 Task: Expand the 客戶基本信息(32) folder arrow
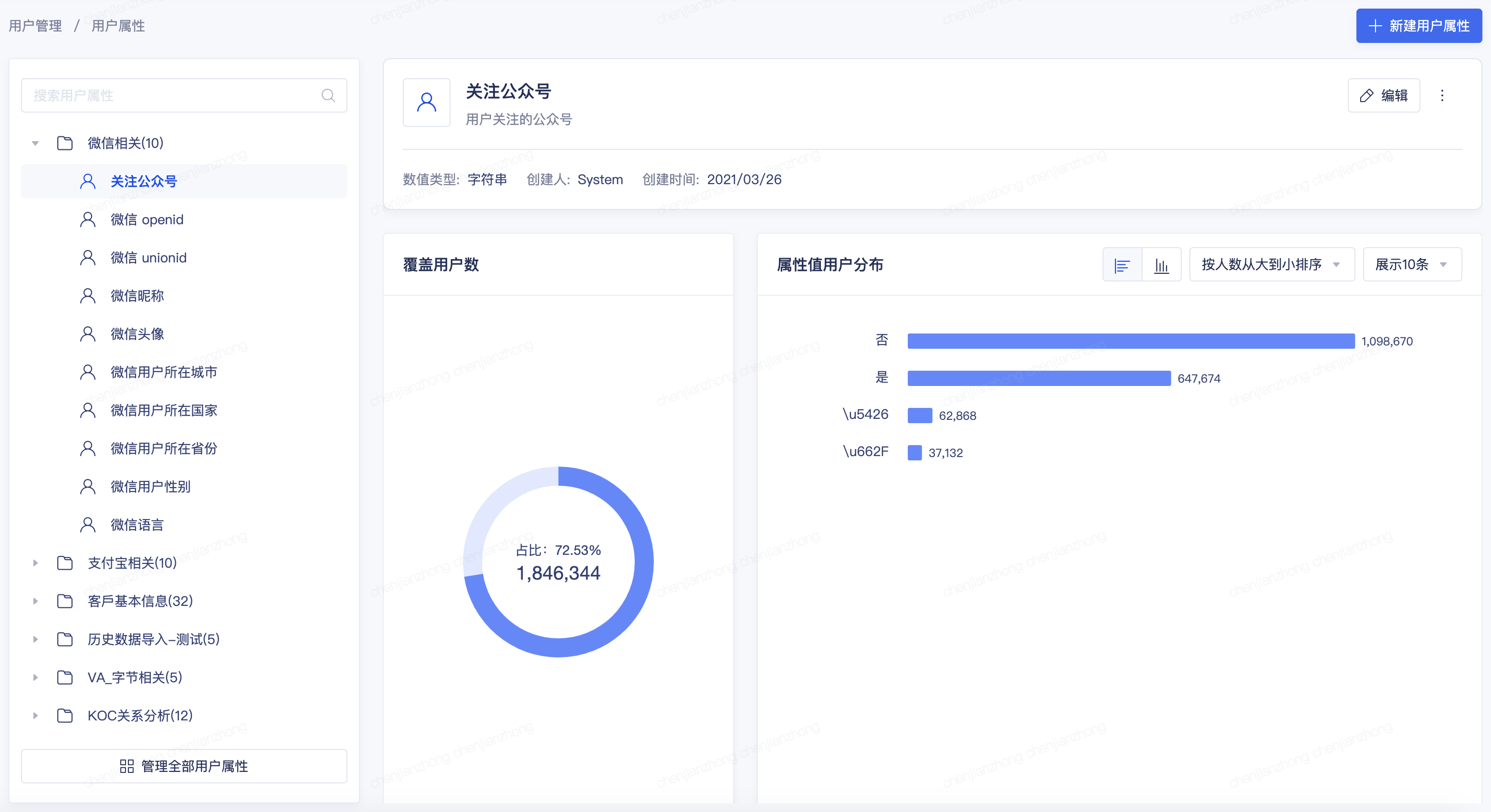(35, 601)
